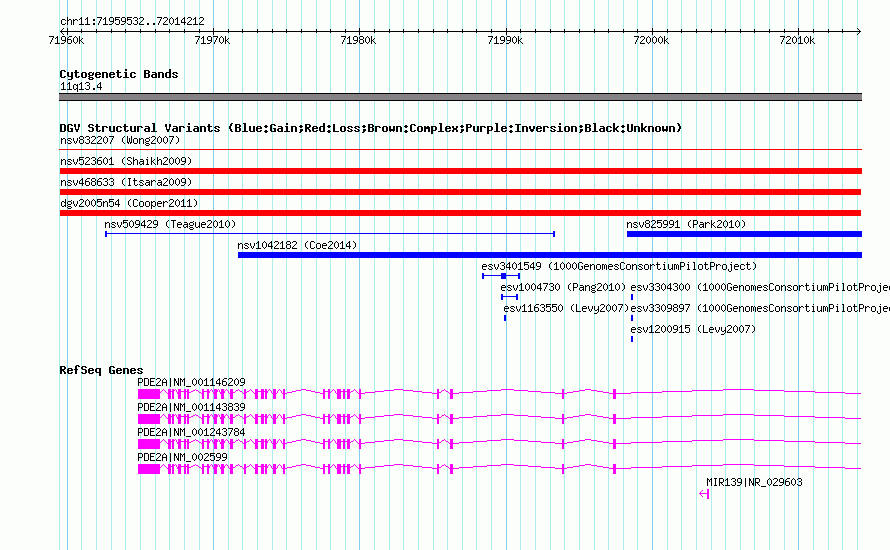Click the Cytogenetic Bands track title
890x550 pixels.
coord(119,74)
